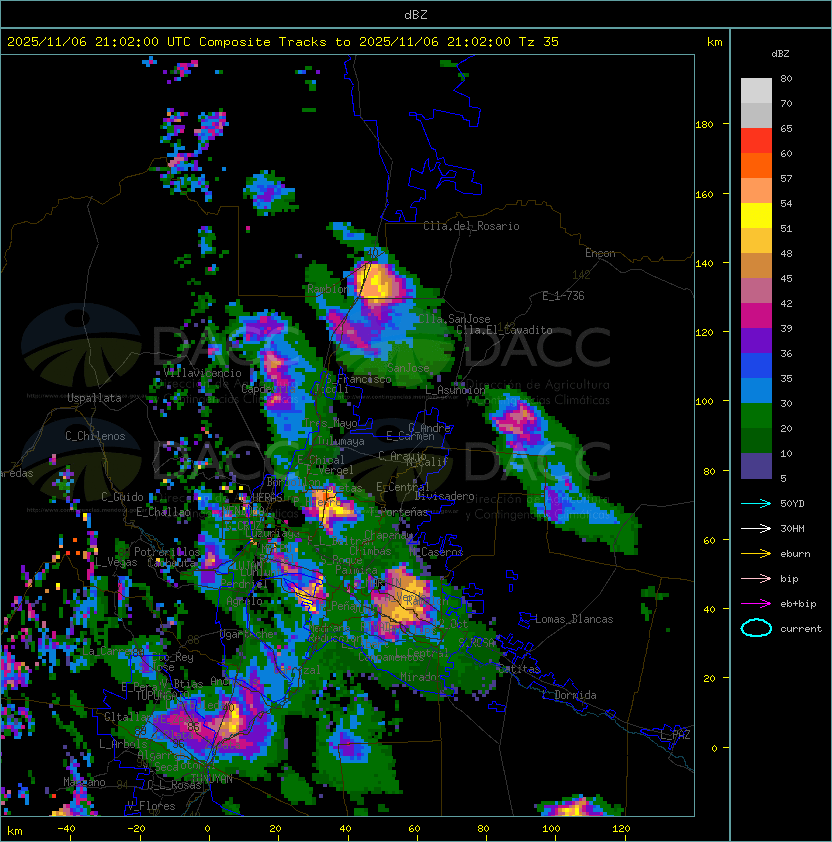Click the dBZ heading above the color scale

[780, 54]
